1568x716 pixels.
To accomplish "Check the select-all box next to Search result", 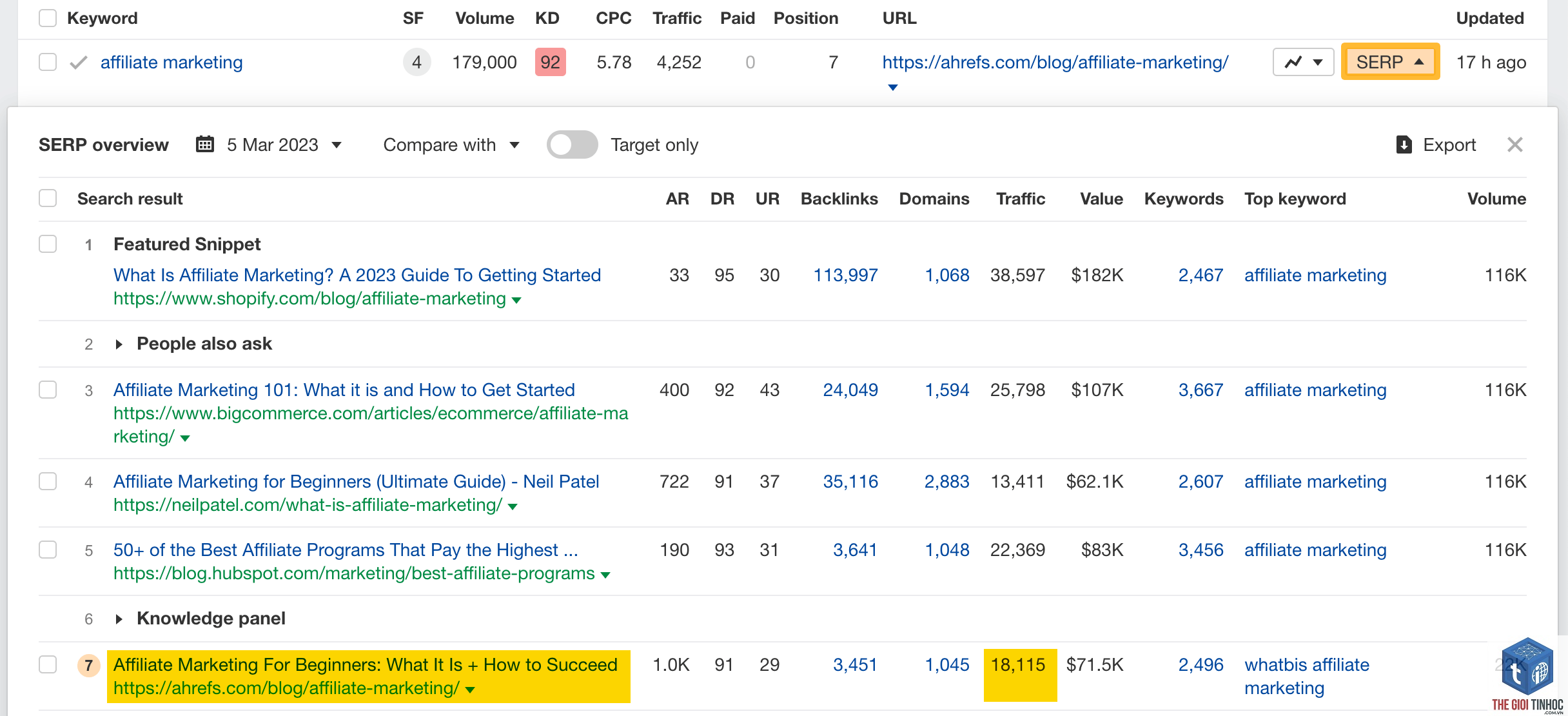I will click(x=48, y=198).
